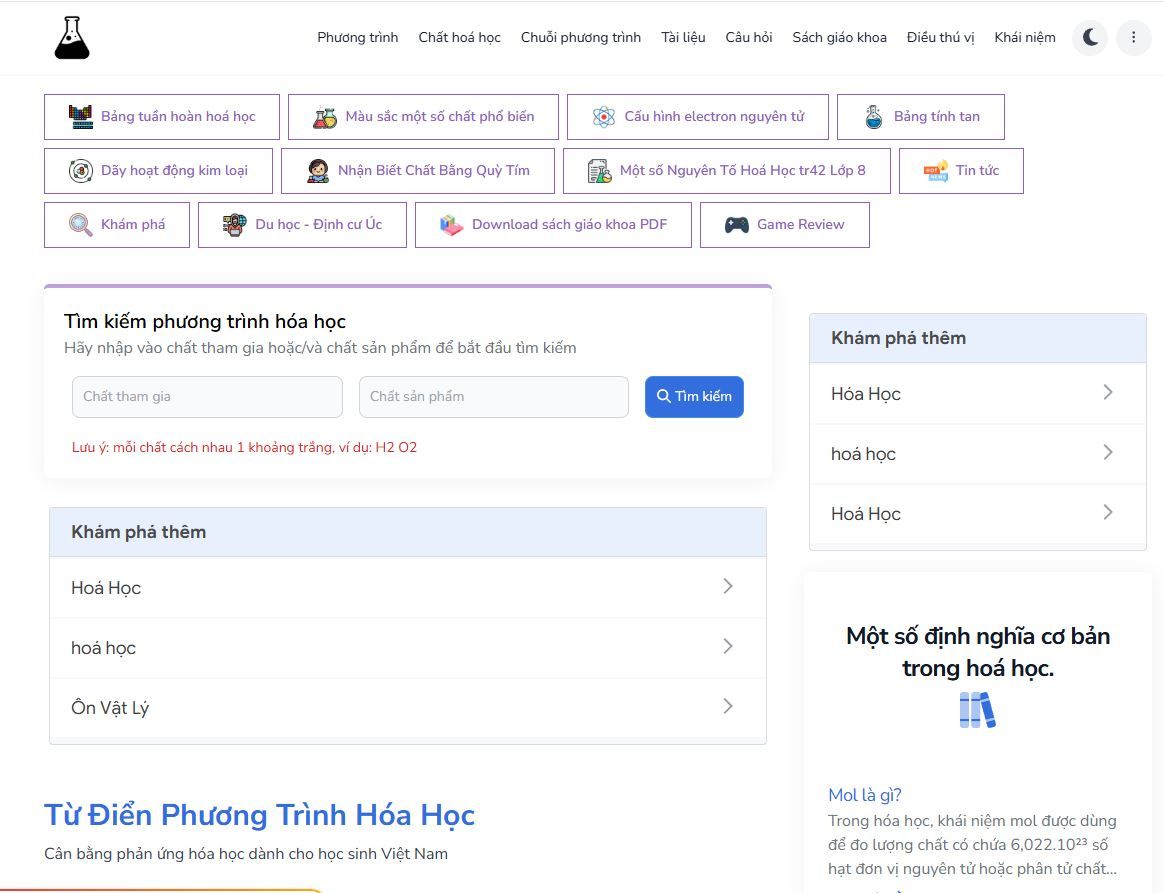Open Chất hoá học menu item
The image size is (1164, 893).
pyautogui.click(x=460, y=37)
